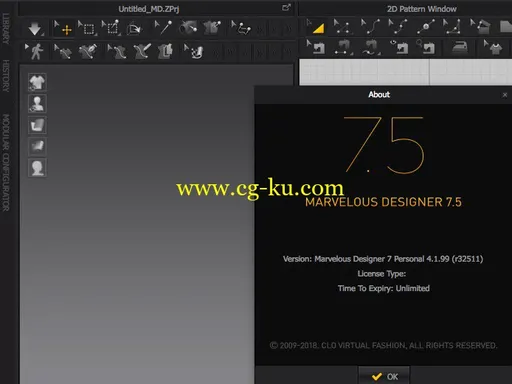This screenshot has height=384, width=512.
Task: Click the Untitled_MD.ZPrj window title
Action: tap(149, 9)
